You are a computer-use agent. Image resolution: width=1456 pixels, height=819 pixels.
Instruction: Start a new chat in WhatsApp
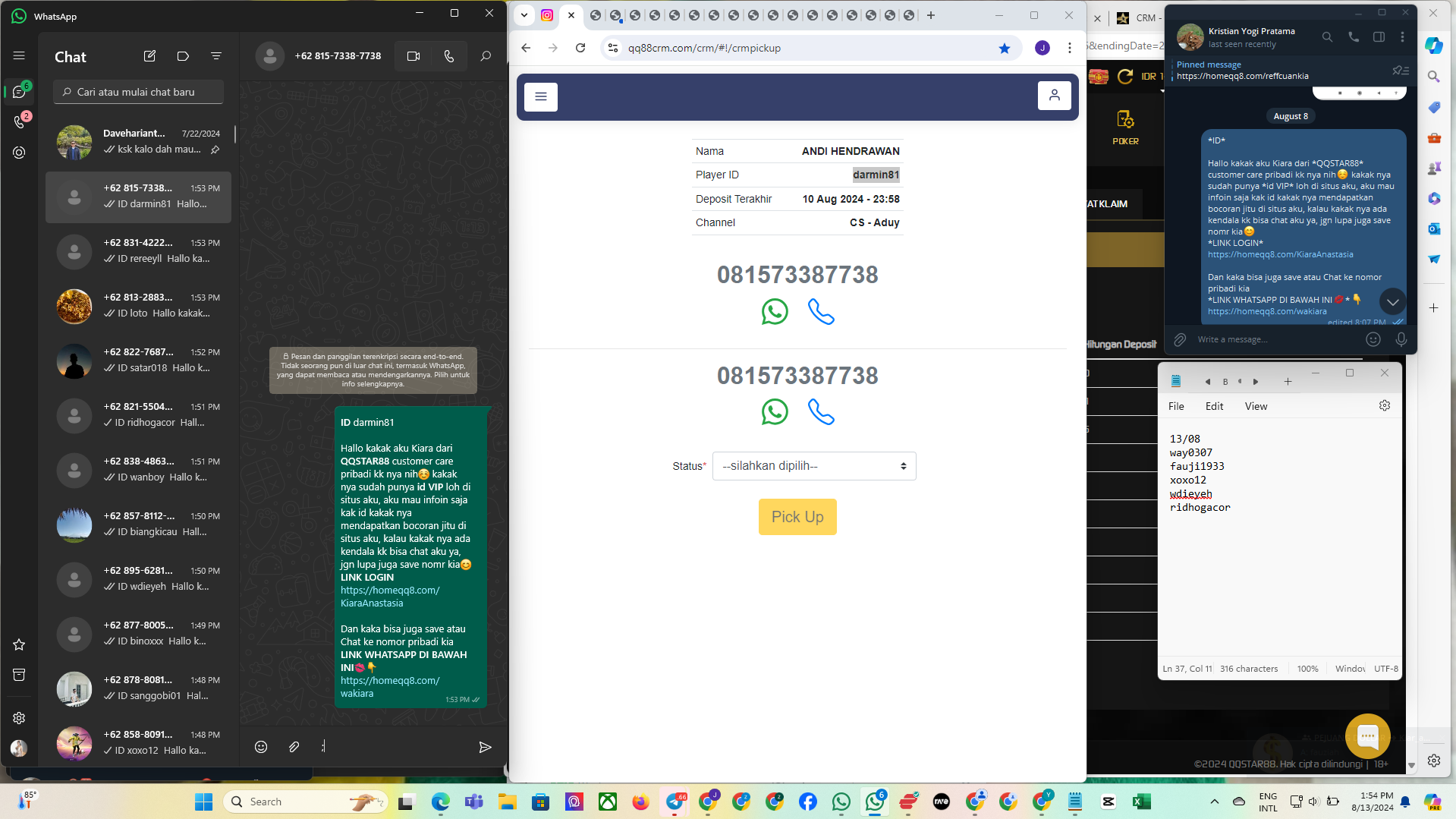click(149, 56)
